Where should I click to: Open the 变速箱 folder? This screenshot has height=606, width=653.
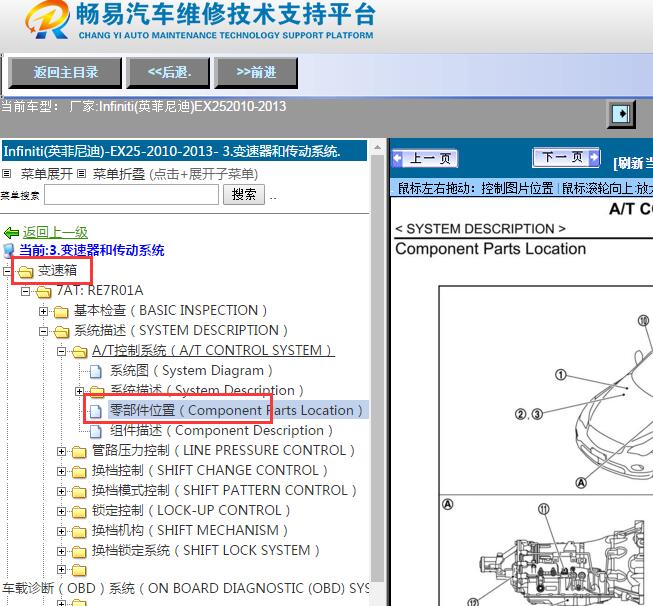click(57, 271)
